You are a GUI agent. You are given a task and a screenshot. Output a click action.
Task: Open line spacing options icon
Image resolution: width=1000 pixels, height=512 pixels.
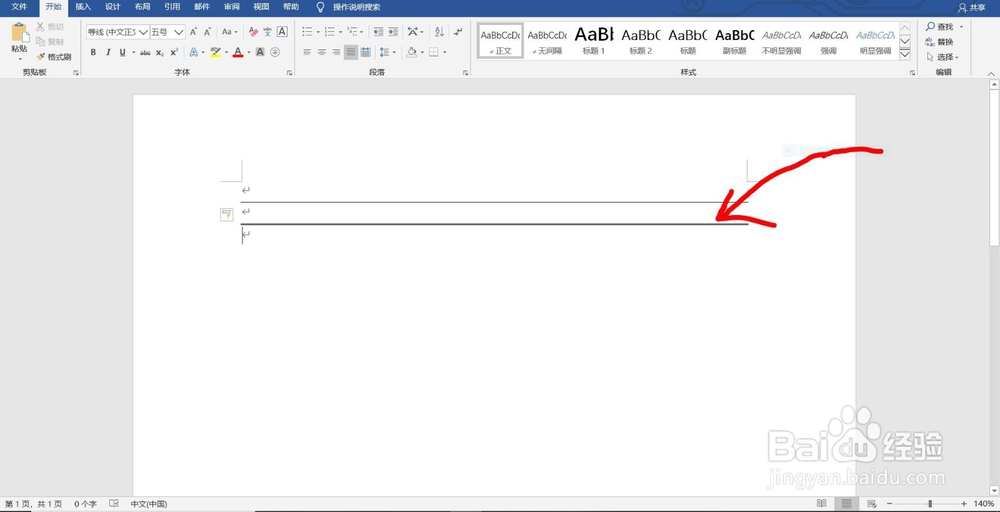(x=384, y=52)
